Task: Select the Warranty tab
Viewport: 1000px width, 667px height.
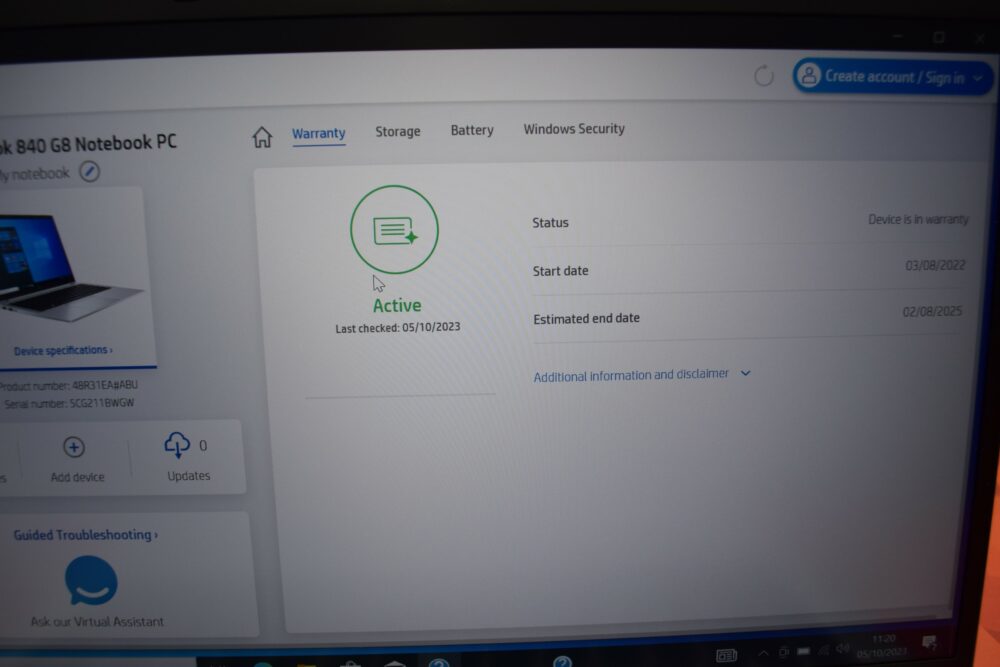Action: pos(319,133)
